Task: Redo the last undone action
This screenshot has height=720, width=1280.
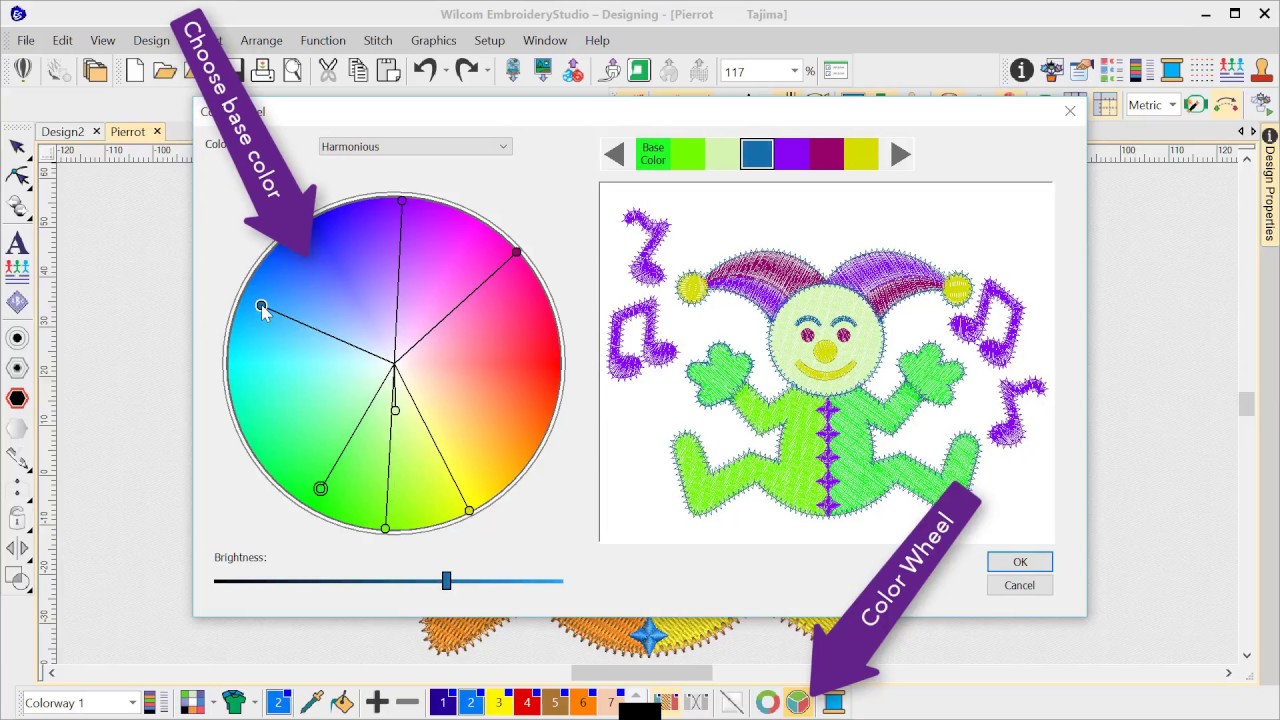Action: (467, 70)
